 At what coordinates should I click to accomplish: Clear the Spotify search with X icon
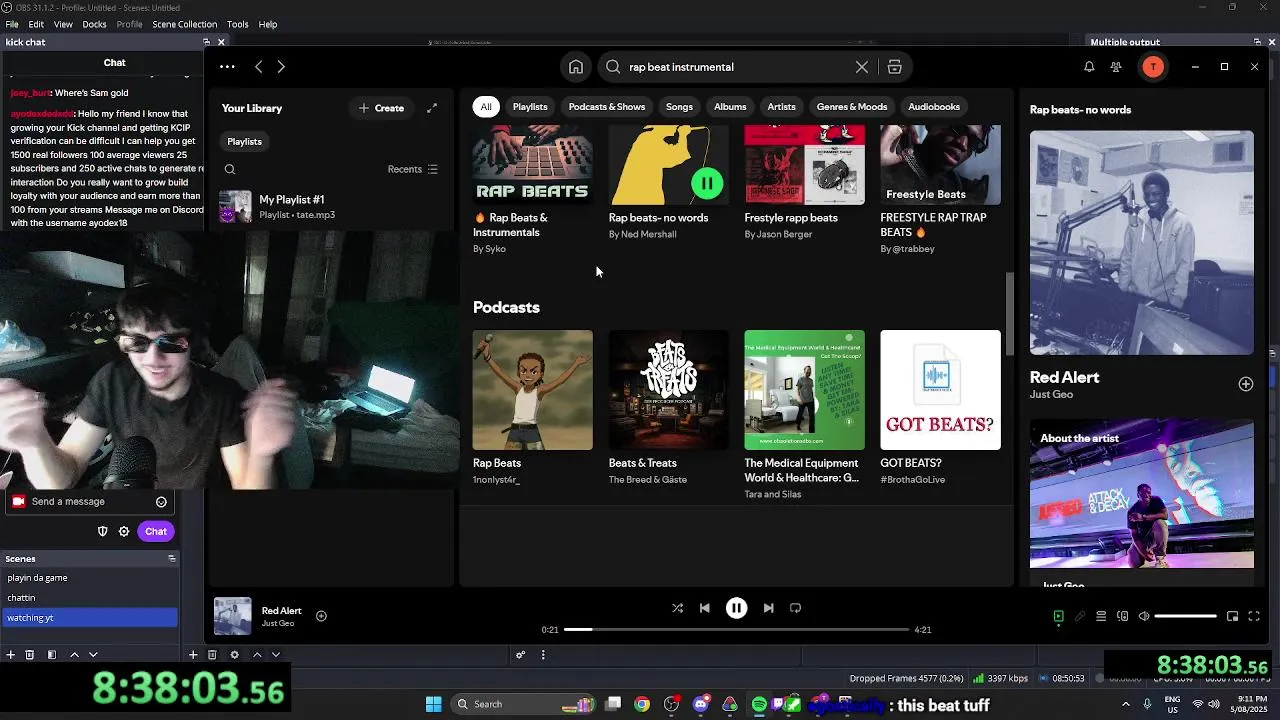point(862,67)
